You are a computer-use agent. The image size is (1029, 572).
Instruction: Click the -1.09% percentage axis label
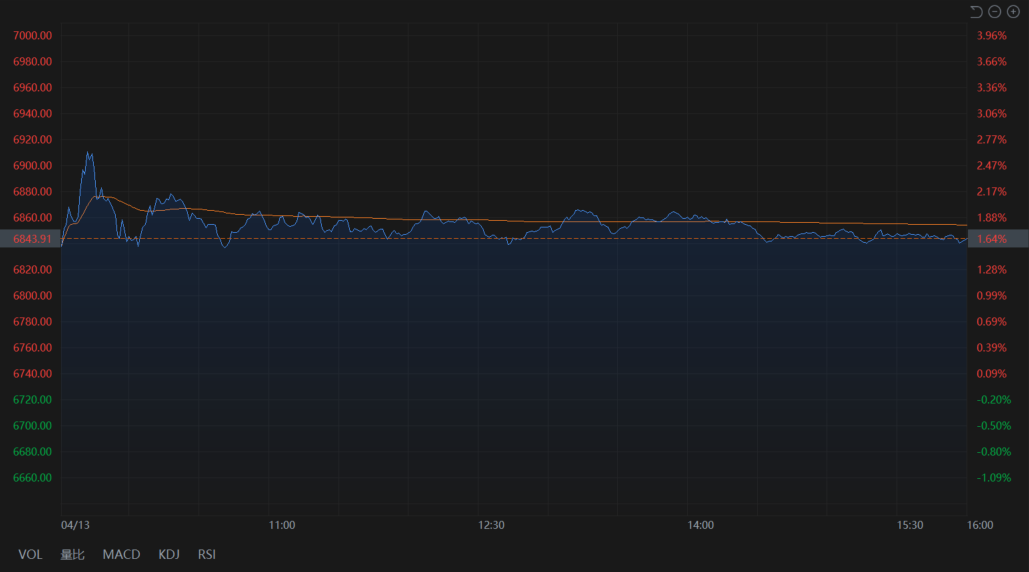point(993,478)
